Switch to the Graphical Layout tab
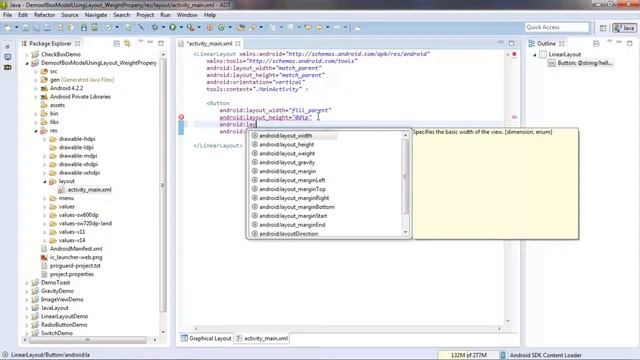Screen dimensions: 640x360 [x=207, y=338]
